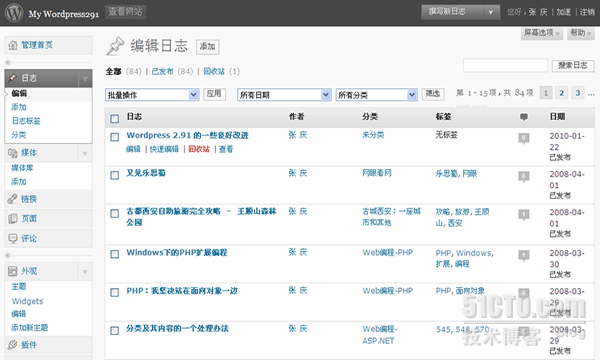
Task: Go to page 2 of posts
Action: 562,93
